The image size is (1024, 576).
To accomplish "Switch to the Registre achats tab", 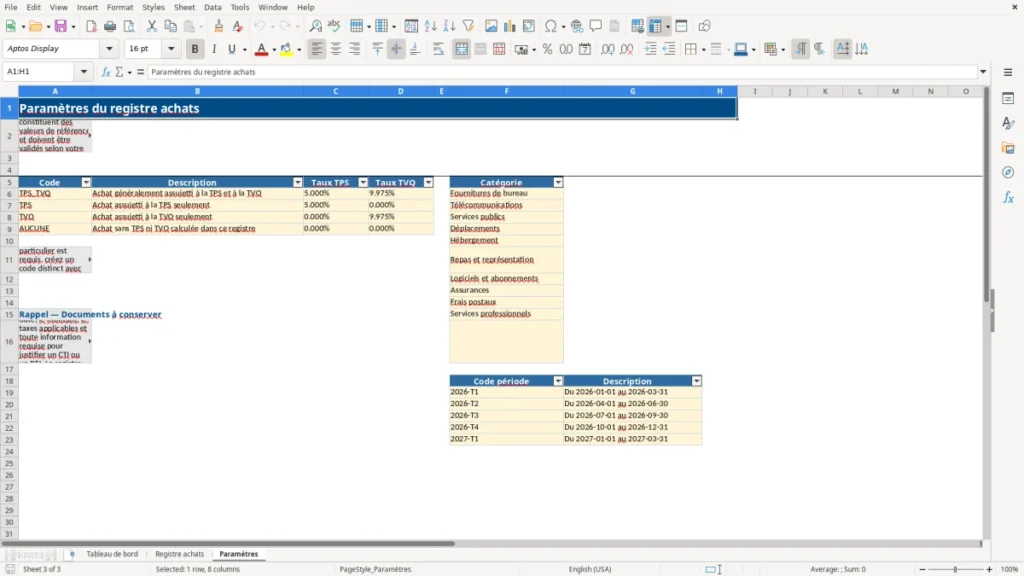I will (x=180, y=554).
